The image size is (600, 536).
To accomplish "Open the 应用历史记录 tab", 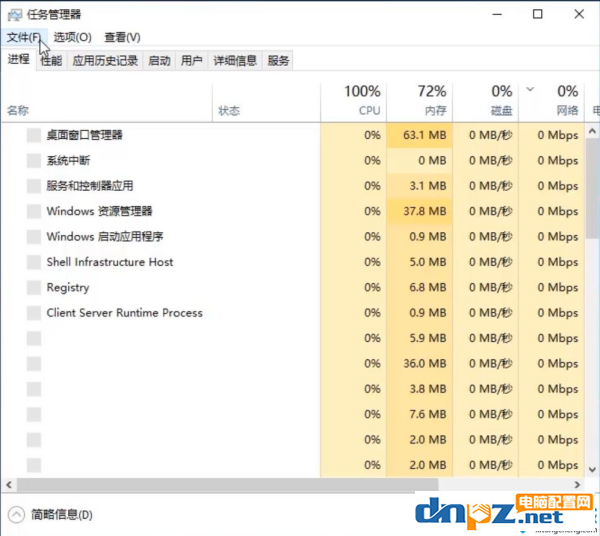I will (x=105, y=60).
